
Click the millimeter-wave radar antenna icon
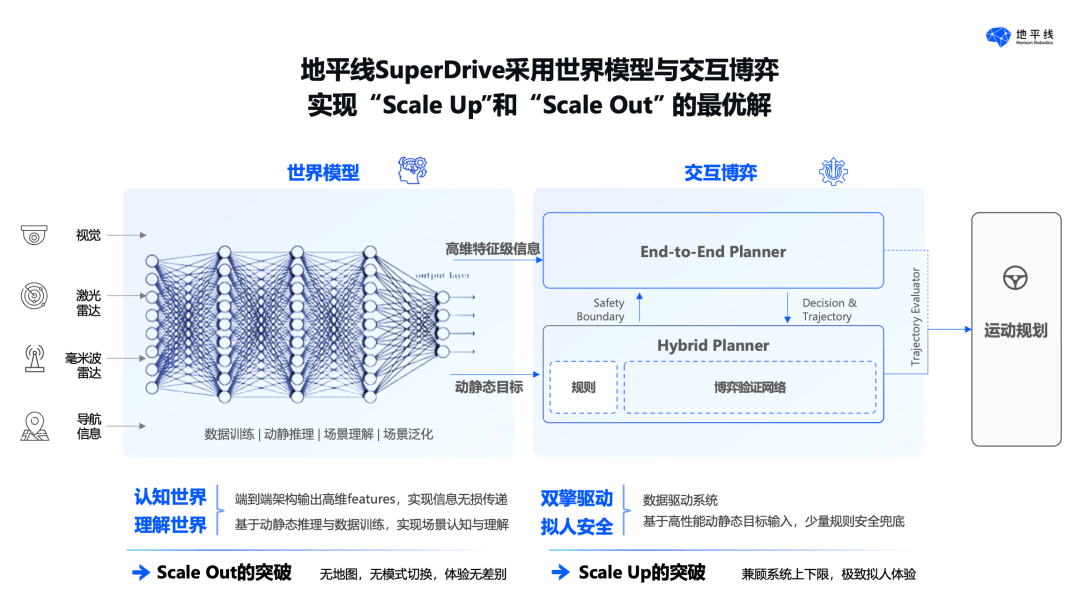tap(34, 358)
